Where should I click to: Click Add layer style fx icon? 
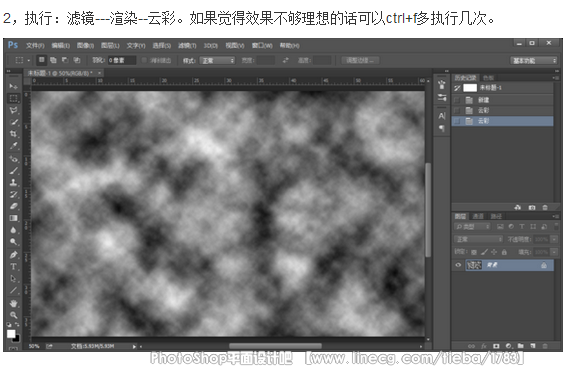484,346
